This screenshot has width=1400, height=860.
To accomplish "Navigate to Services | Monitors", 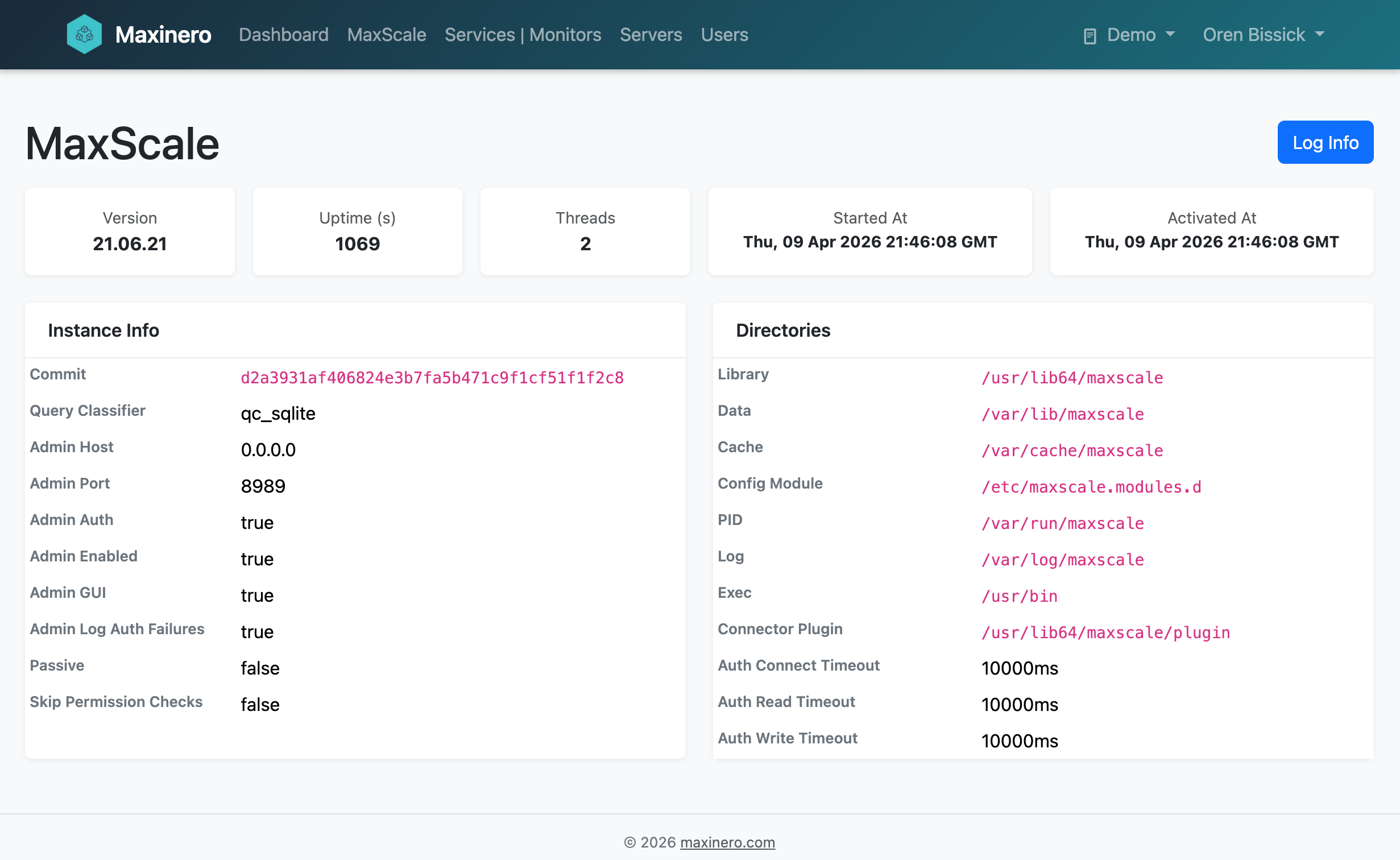I will click(x=523, y=35).
